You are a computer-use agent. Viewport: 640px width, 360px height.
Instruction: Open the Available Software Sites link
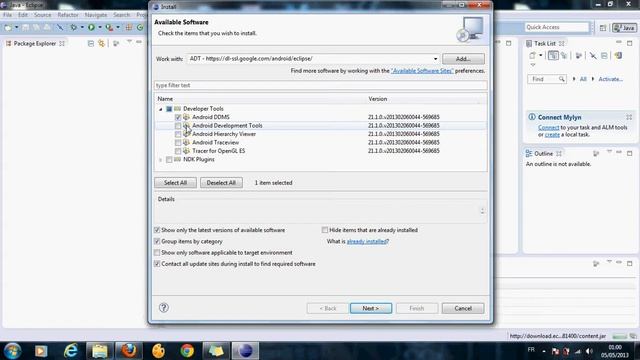pyautogui.click(x=422, y=71)
